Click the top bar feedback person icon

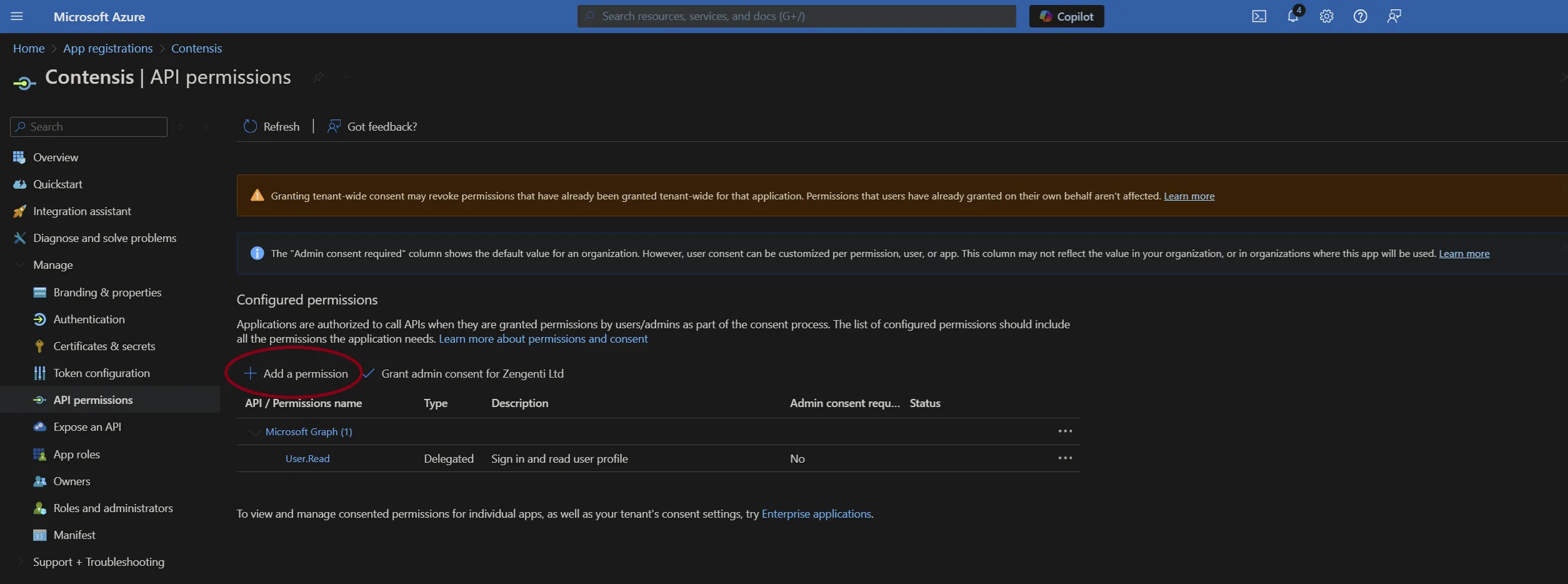(x=1394, y=16)
